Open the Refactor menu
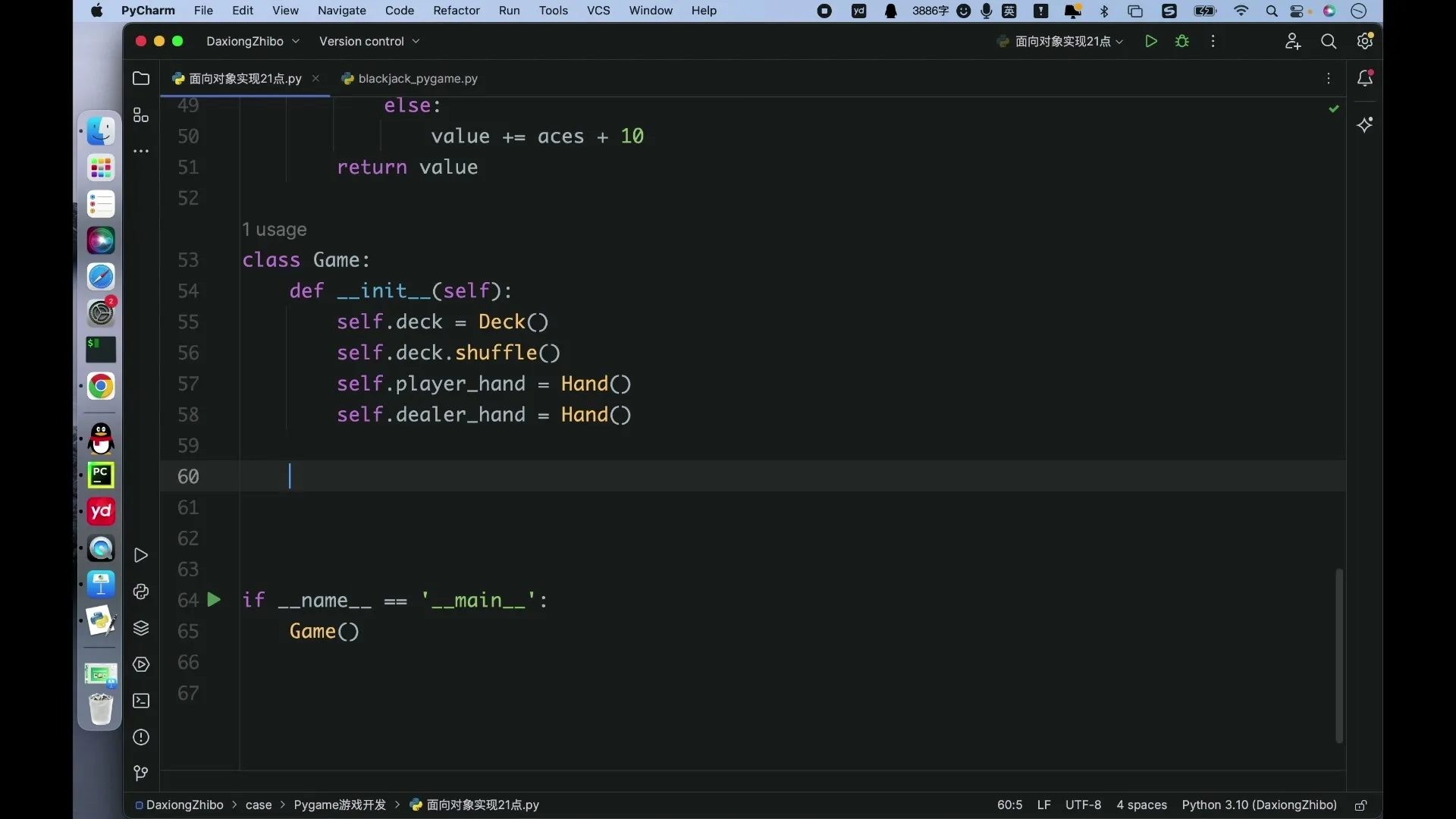This screenshot has width=1456, height=819. [457, 11]
